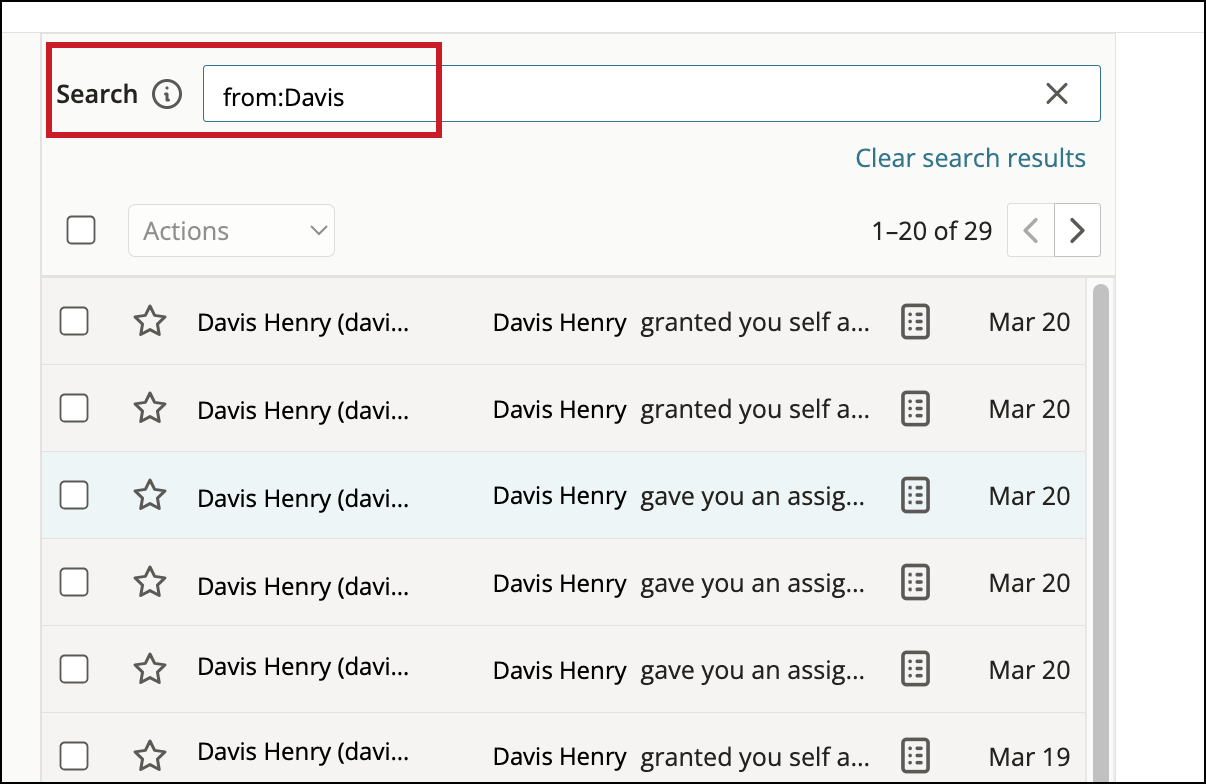This screenshot has width=1206, height=784.
Task: Clear the search field with the X icon
Action: pyautogui.click(x=1057, y=94)
